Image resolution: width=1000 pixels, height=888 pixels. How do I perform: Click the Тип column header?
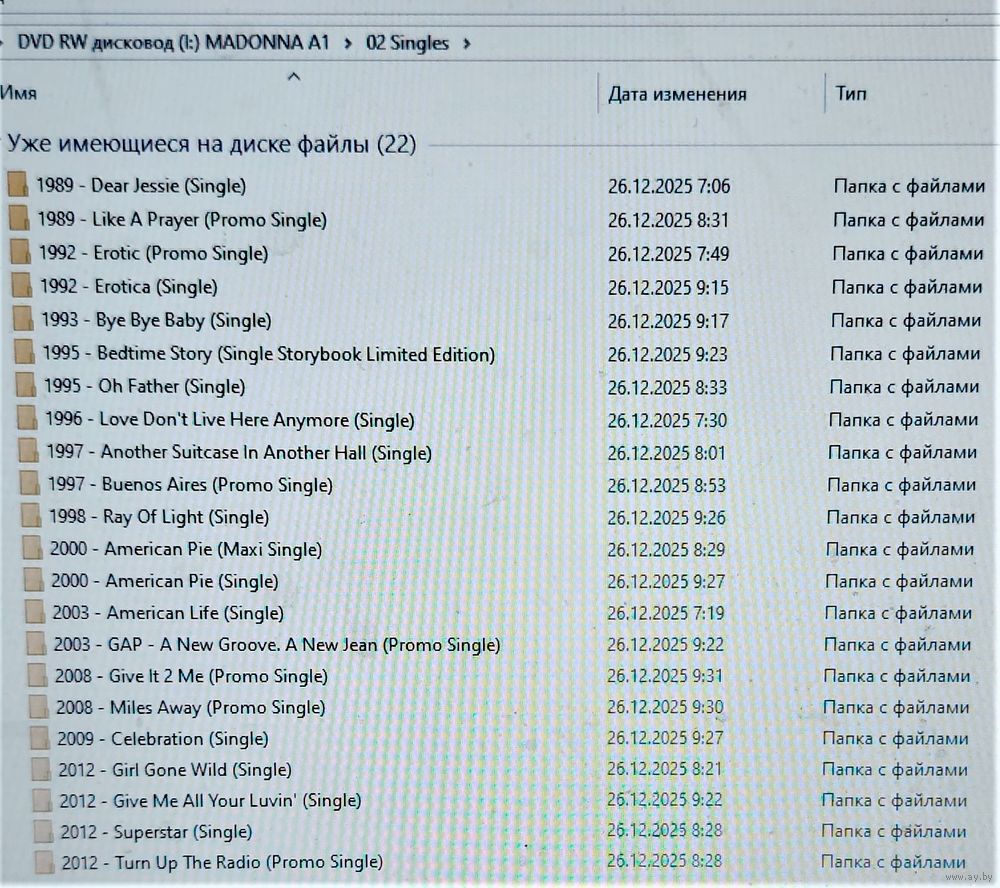851,95
